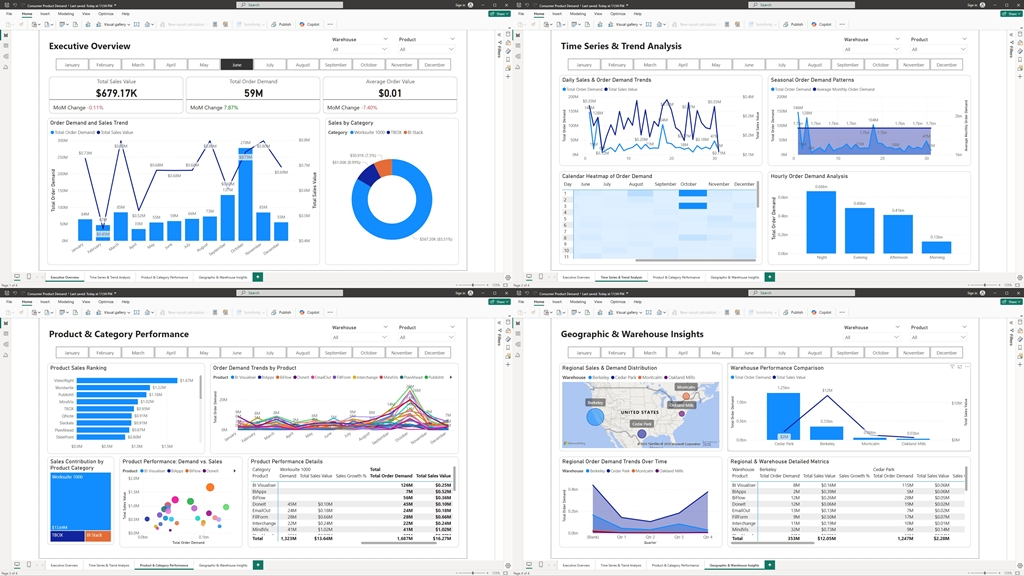Viewport: 1024px width, 576px height.
Task: Click Share button in Geographic Insights window
Action: coord(1011,302)
